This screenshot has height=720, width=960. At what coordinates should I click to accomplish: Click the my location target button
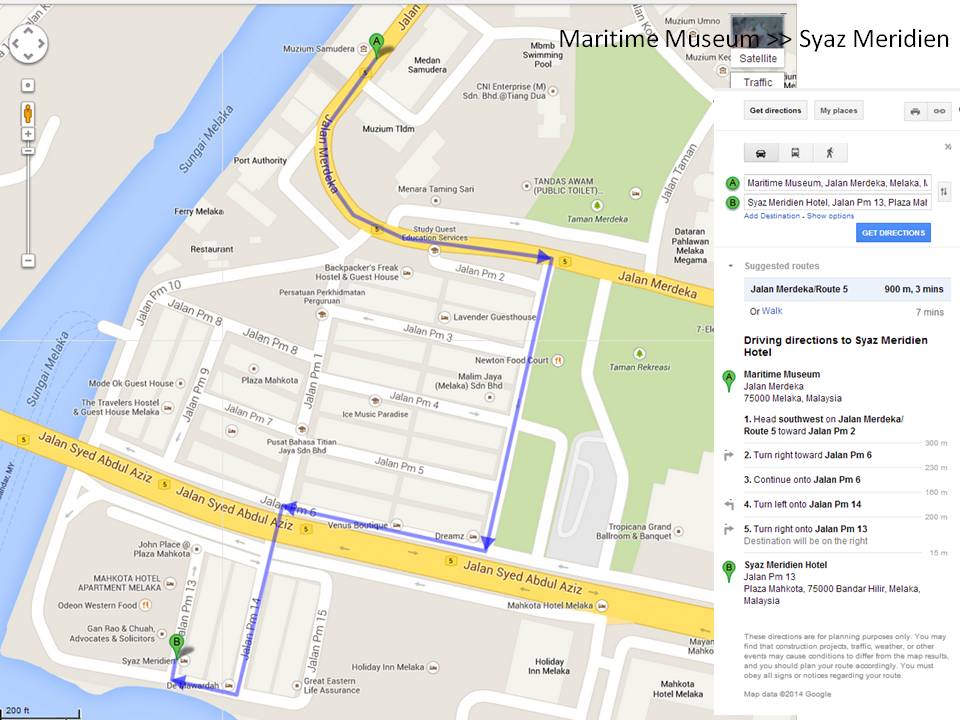28,85
